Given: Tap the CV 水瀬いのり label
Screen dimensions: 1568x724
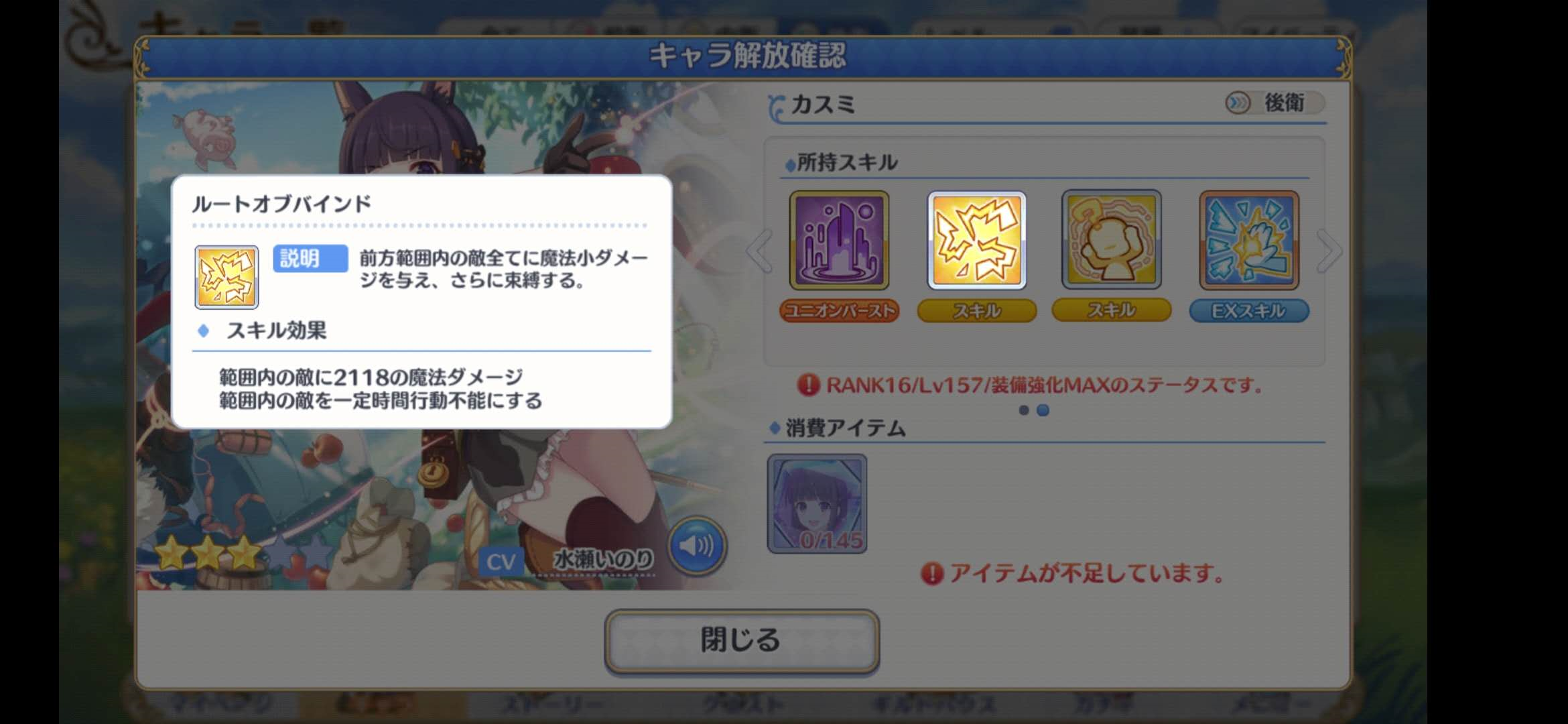Looking at the screenshot, I should (x=567, y=560).
